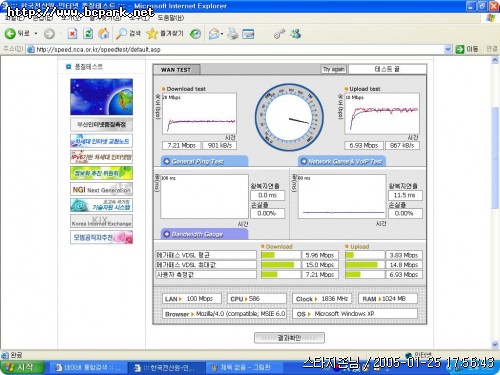Viewport: 500px width, 375px height.
Task: Click the Print icon in the toolbar
Action: [233, 33]
